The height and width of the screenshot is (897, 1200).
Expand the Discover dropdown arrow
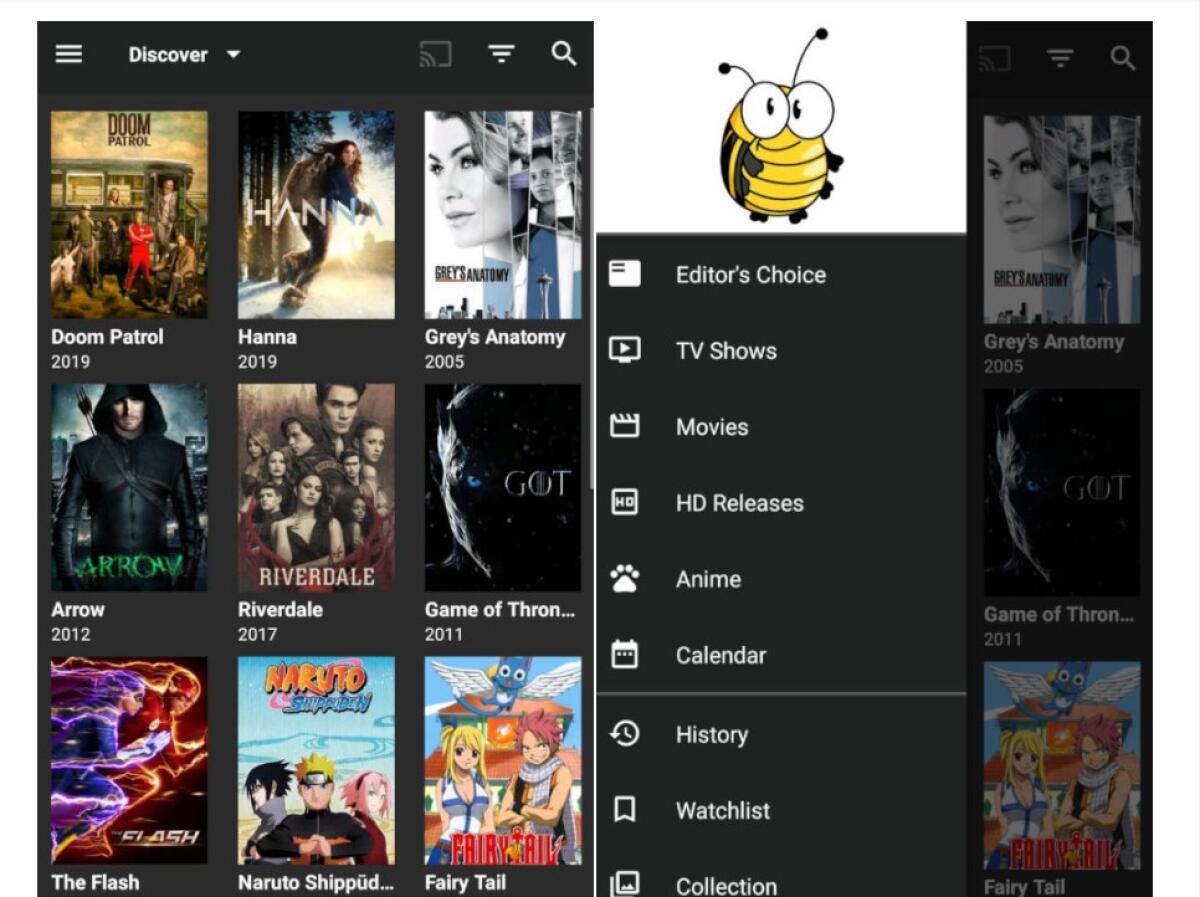[x=231, y=55]
